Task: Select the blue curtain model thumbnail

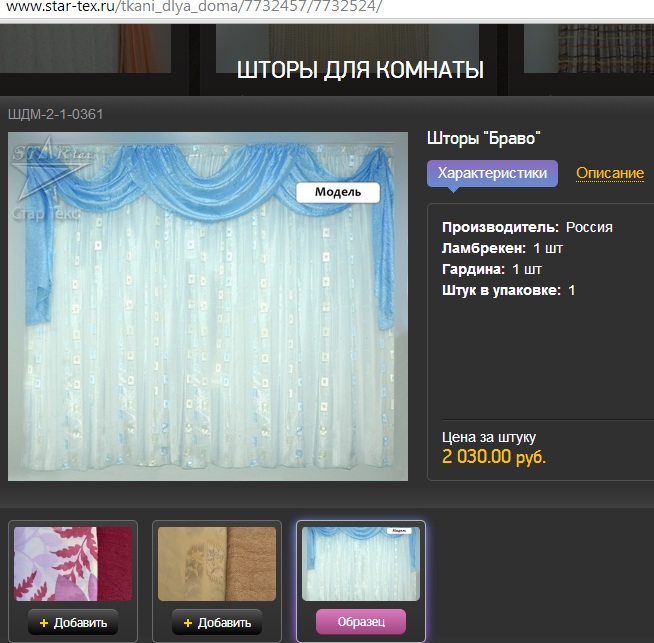Action: click(361, 564)
